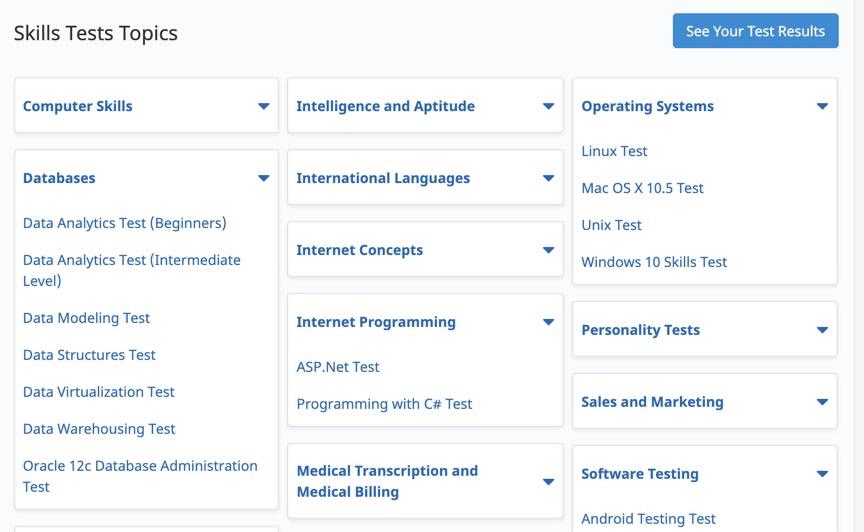
Task: Expand the Computer Skills section arrow
Action: coord(264,106)
